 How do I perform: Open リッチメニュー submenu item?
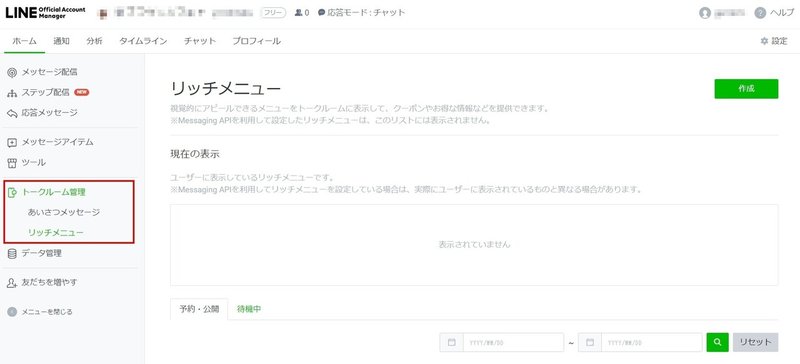click(56, 233)
